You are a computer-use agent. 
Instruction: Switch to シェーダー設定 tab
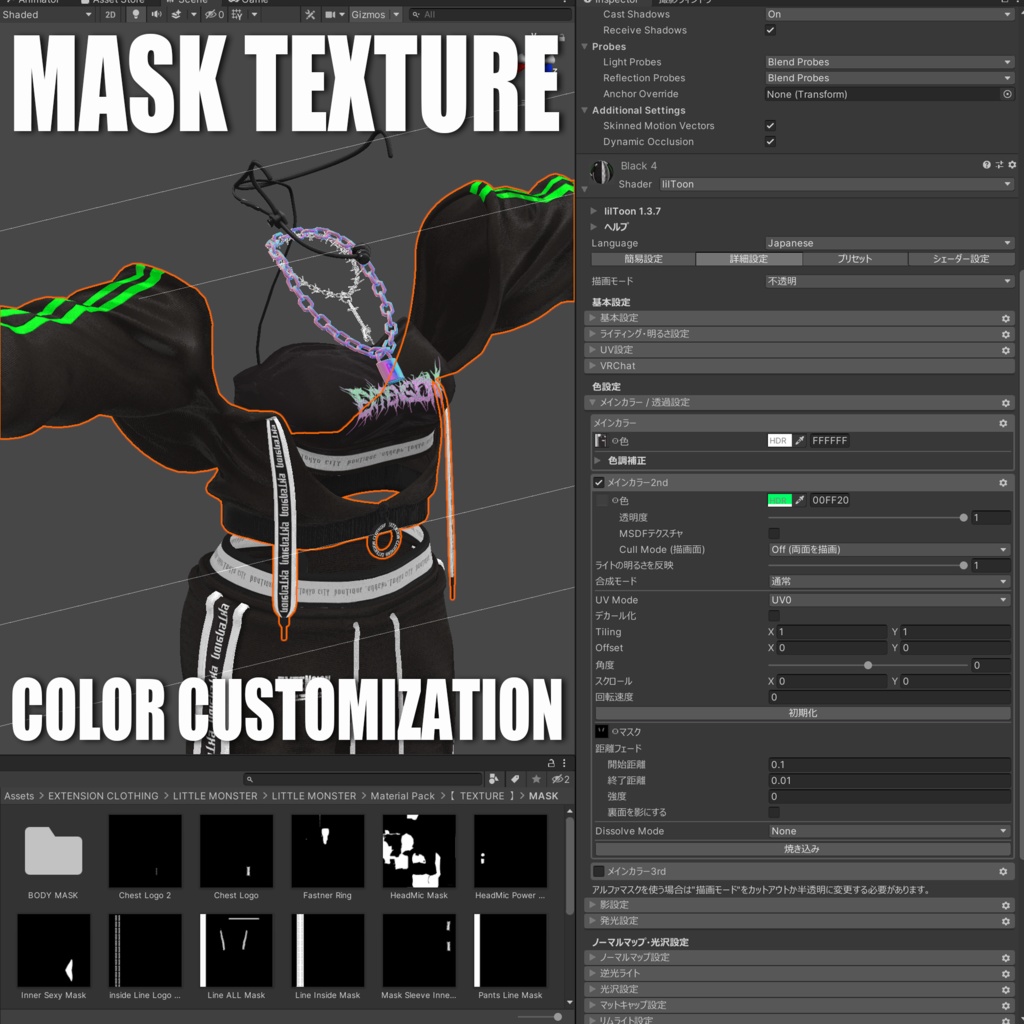pyautogui.click(x=961, y=259)
